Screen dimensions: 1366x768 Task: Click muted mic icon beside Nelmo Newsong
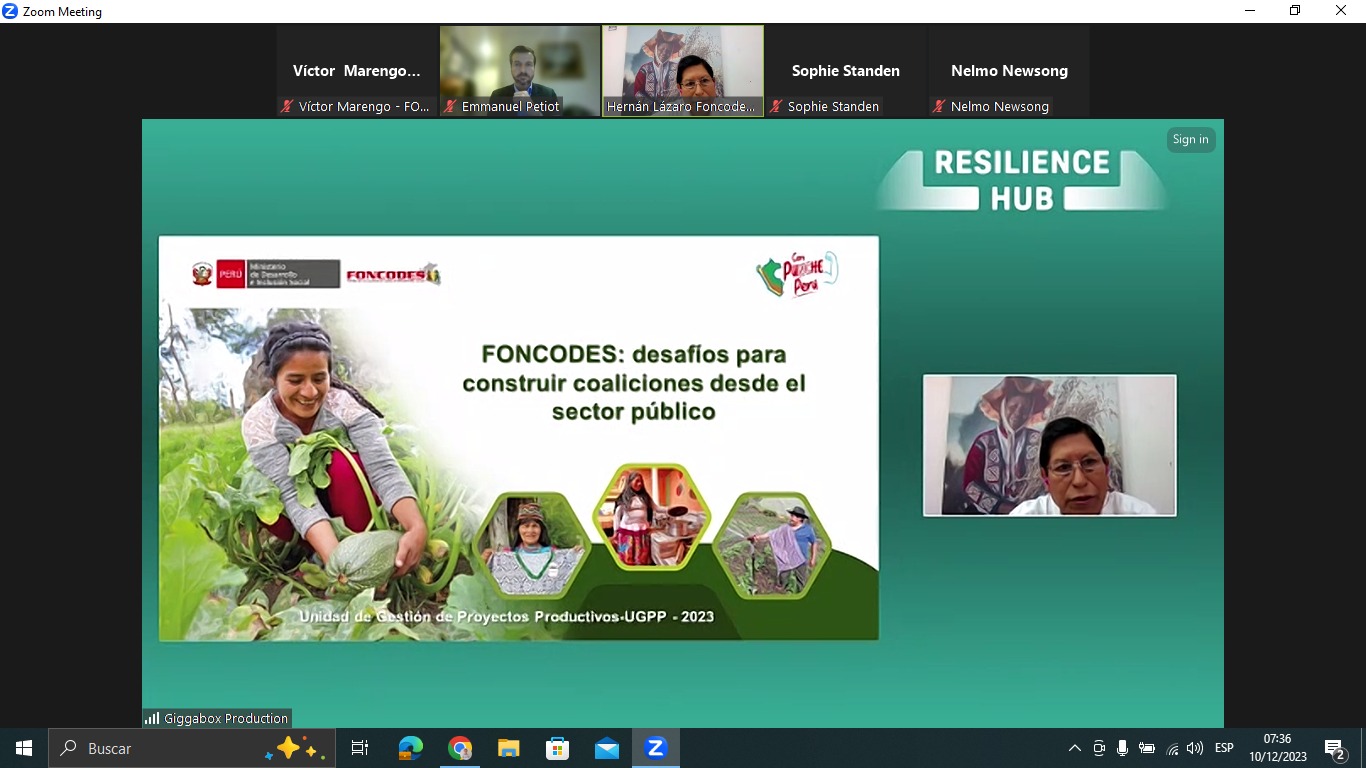pyautogui.click(x=939, y=106)
